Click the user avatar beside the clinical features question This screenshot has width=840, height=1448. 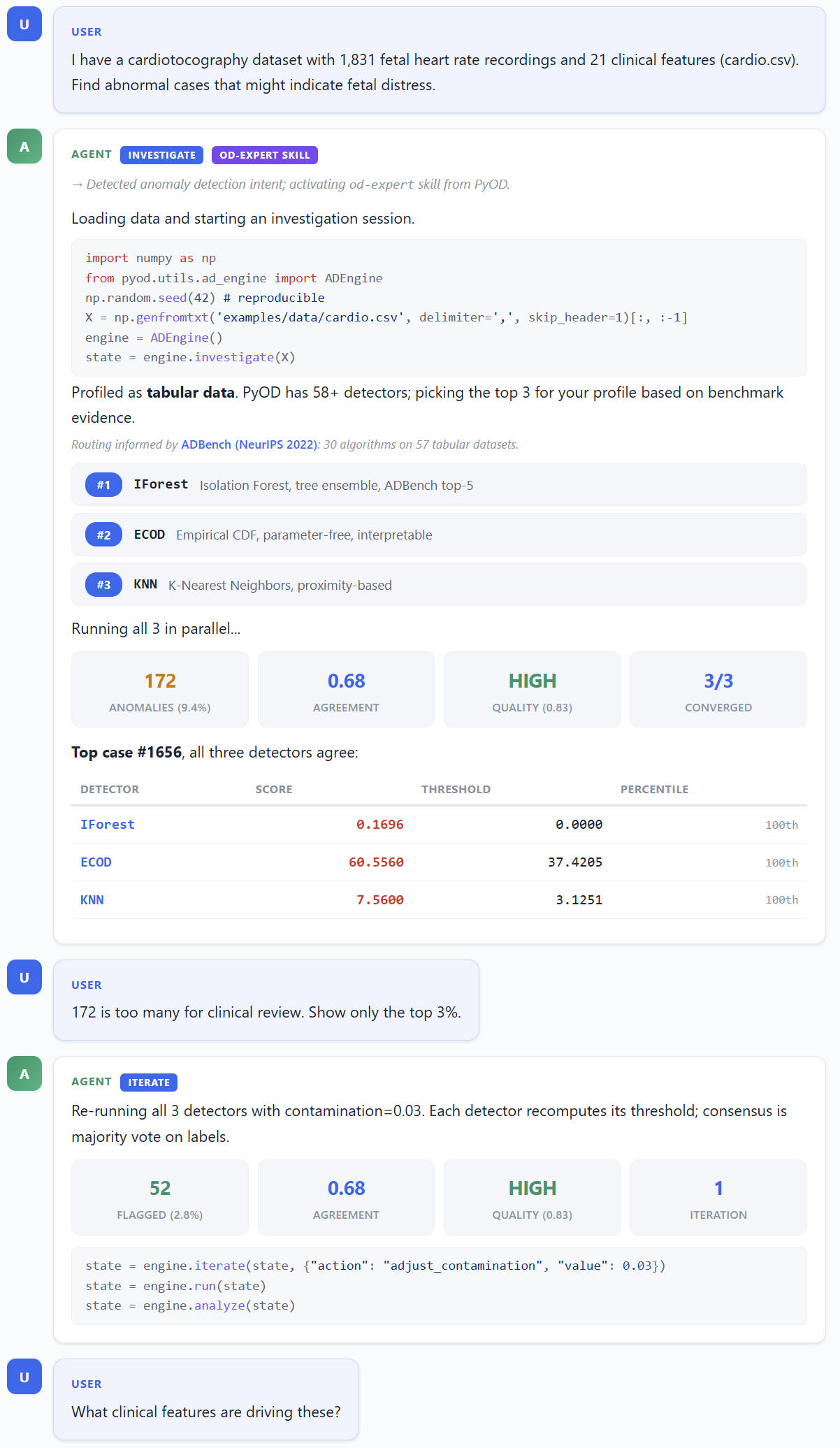pos(24,1377)
